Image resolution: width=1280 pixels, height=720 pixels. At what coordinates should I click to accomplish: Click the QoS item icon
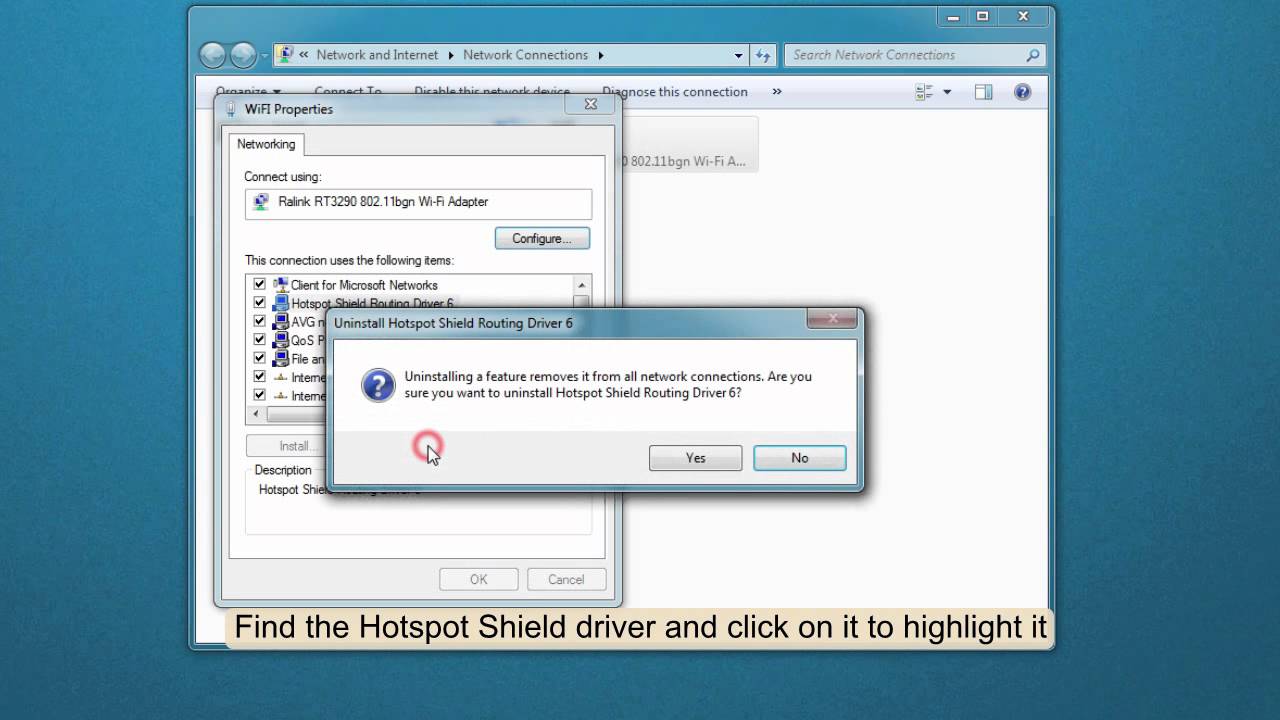pos(280,340)
